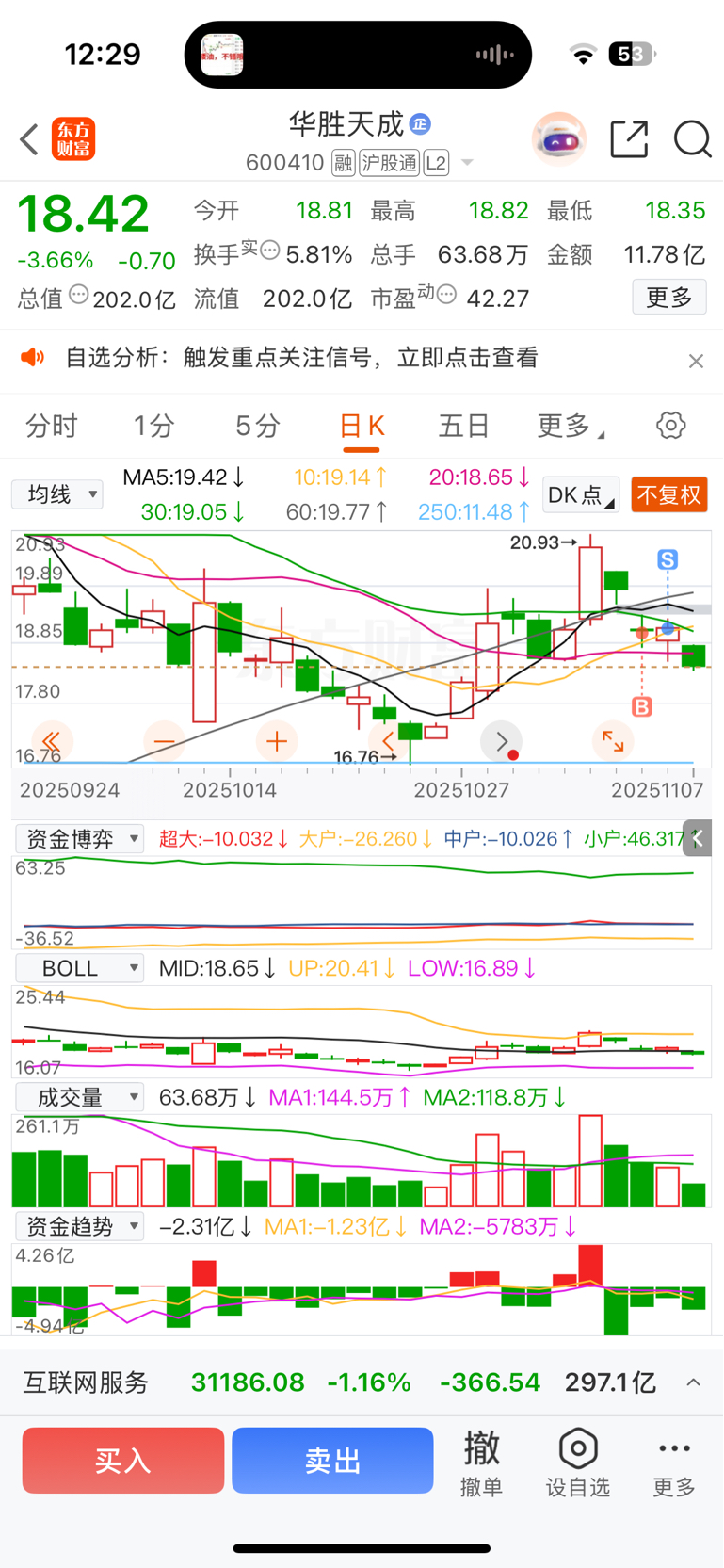
Task: Open the 均线 indicator dropdown
Action: (x=57, y=494)
